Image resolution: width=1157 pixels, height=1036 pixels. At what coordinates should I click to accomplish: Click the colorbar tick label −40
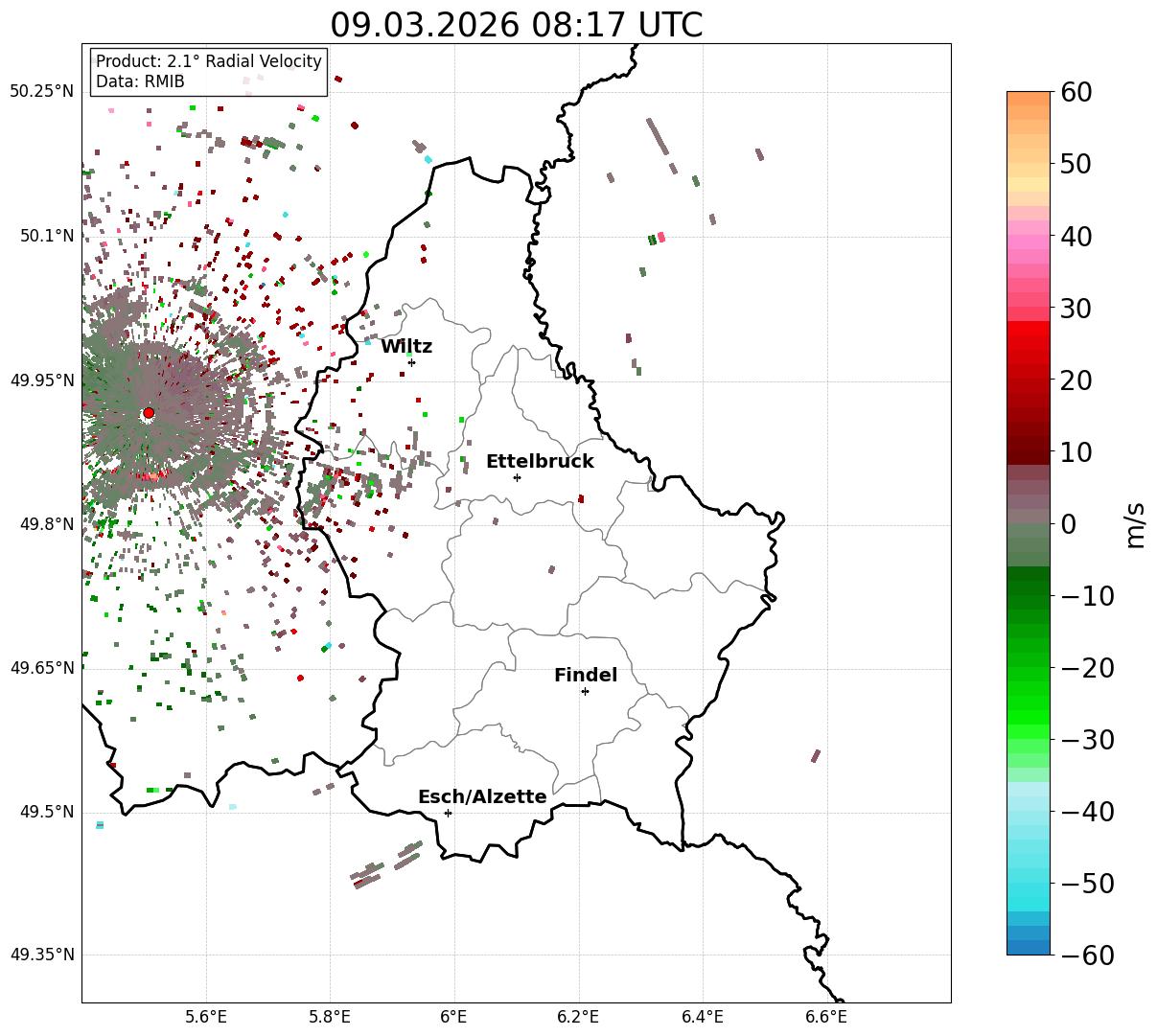pyautogui.click(x=1088, y=811)
